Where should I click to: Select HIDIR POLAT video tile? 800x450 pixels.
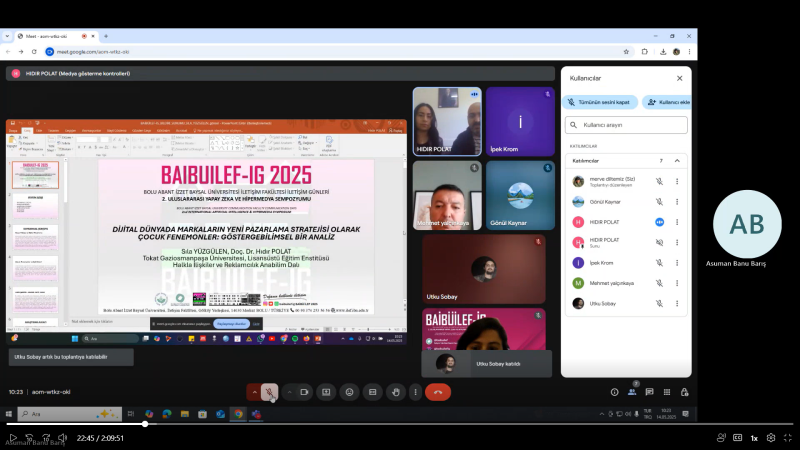click(x=447, y=121)
